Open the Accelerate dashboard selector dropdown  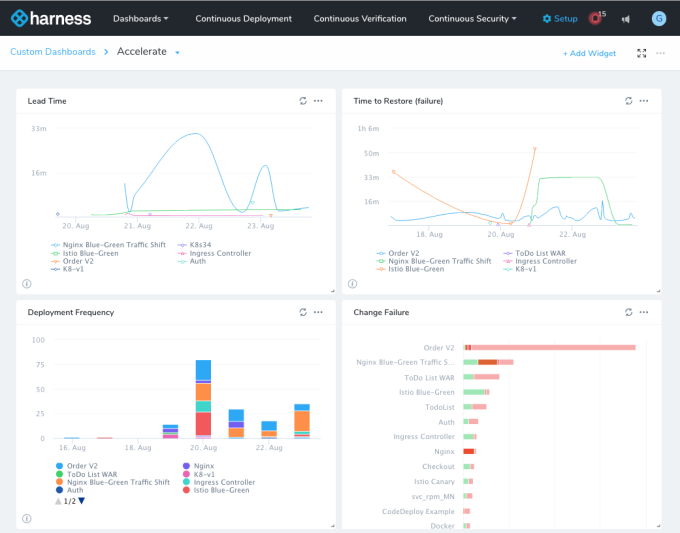coord(177,53)
